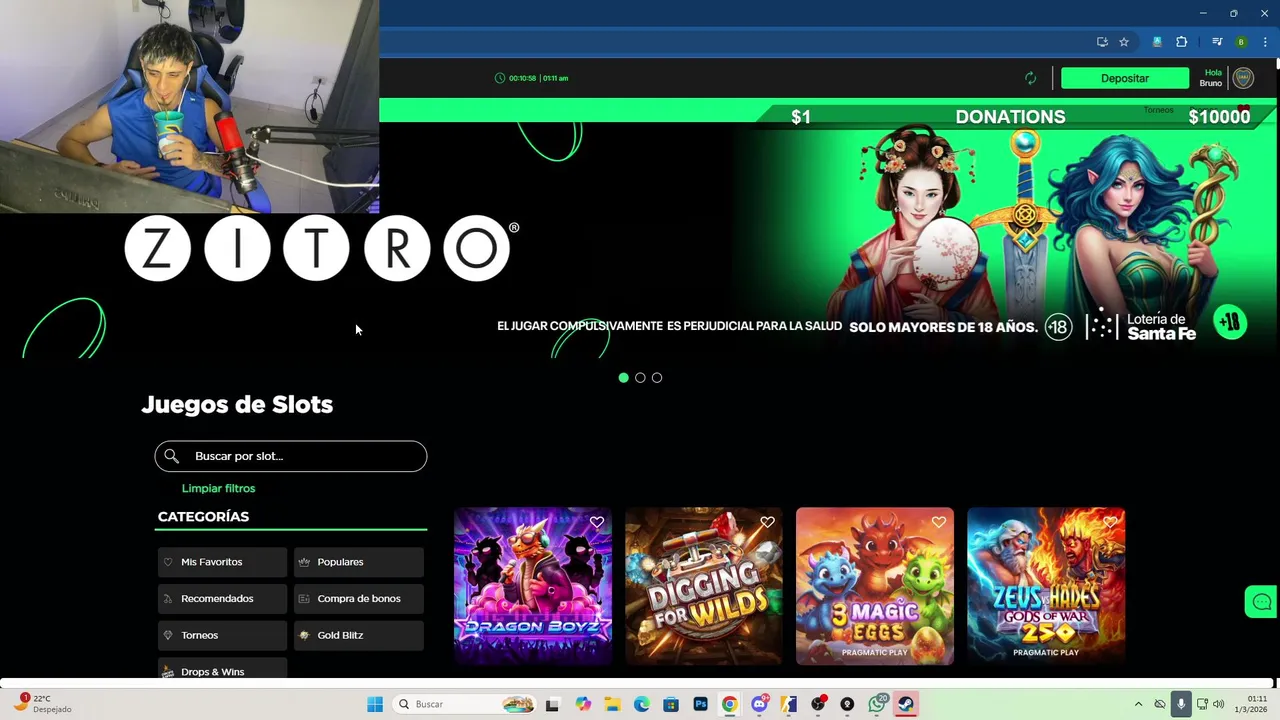Filter by Populares category

tap(359, 562)
